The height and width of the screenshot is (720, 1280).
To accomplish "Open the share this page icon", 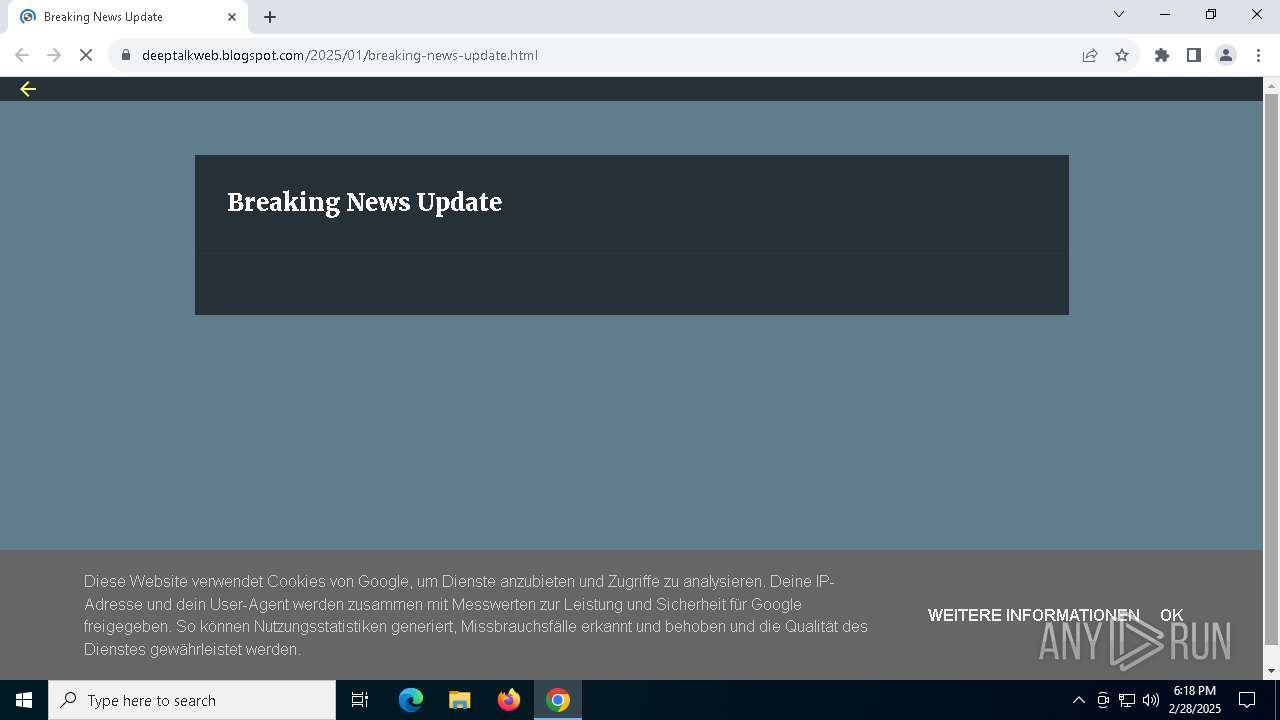I will click(1090, 55).
